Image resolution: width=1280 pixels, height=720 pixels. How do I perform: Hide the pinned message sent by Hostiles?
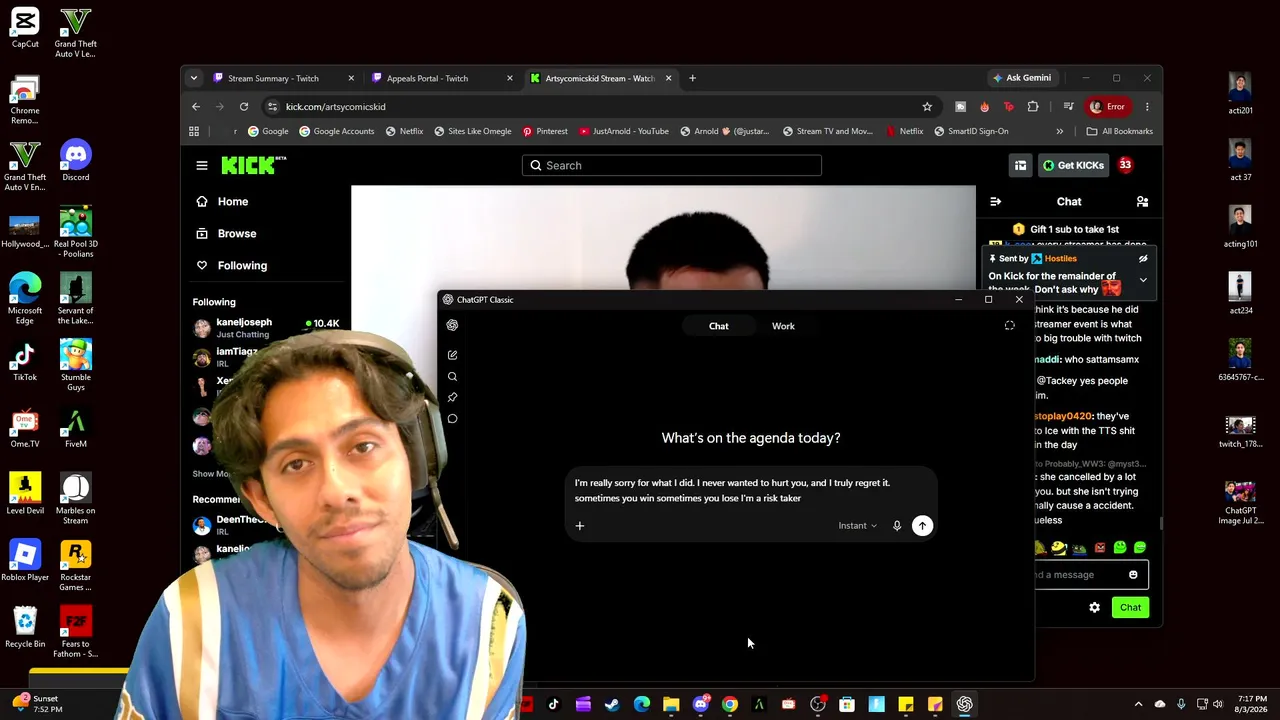pos(1143,259)
